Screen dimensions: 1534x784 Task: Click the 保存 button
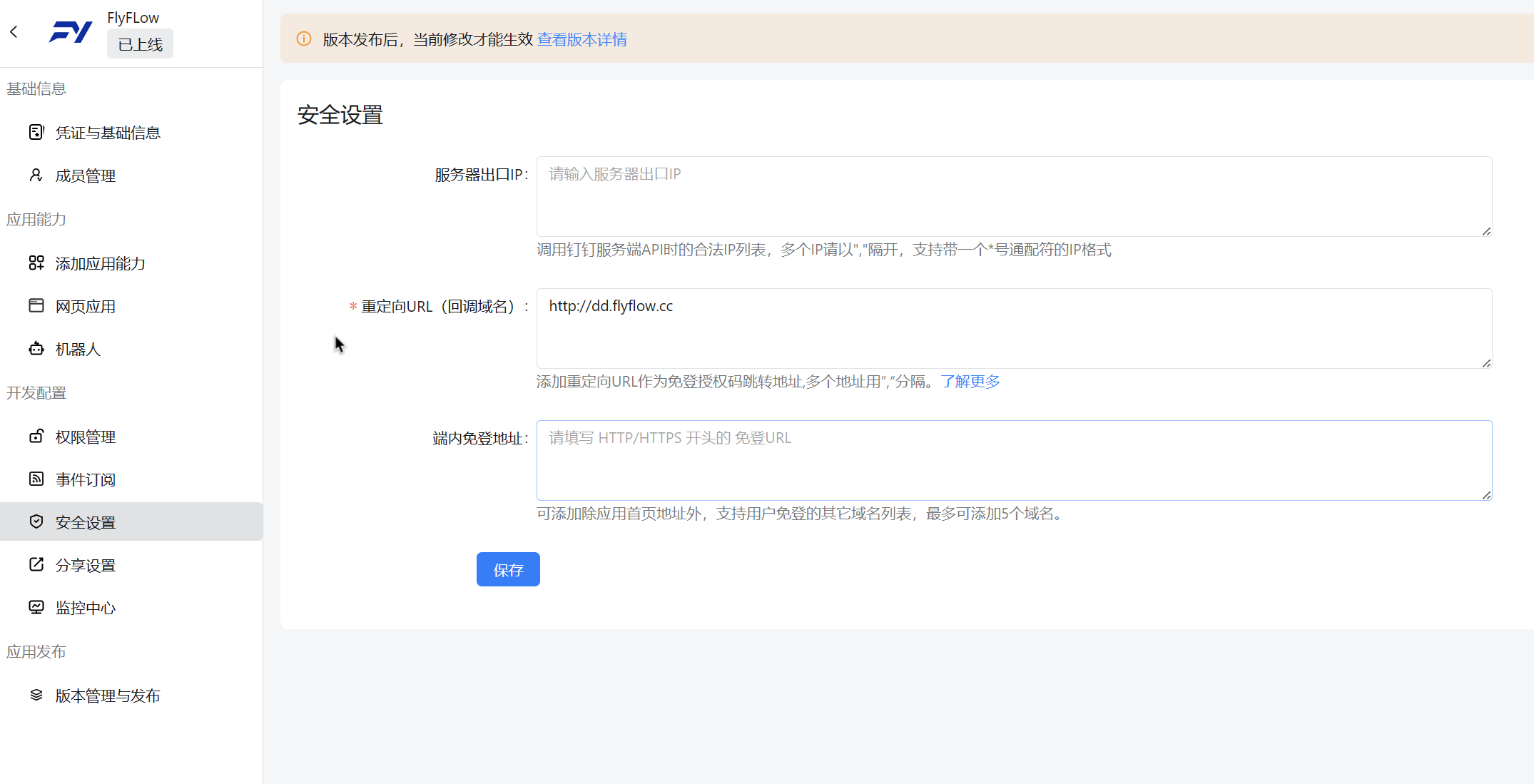point(508,569)
